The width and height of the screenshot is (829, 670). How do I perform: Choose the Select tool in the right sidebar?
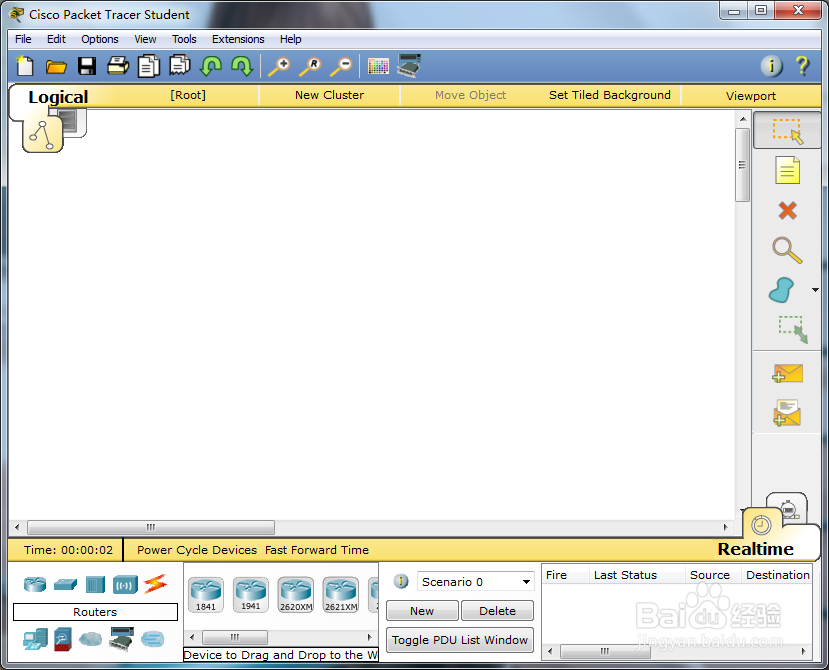tap(787, 131)
